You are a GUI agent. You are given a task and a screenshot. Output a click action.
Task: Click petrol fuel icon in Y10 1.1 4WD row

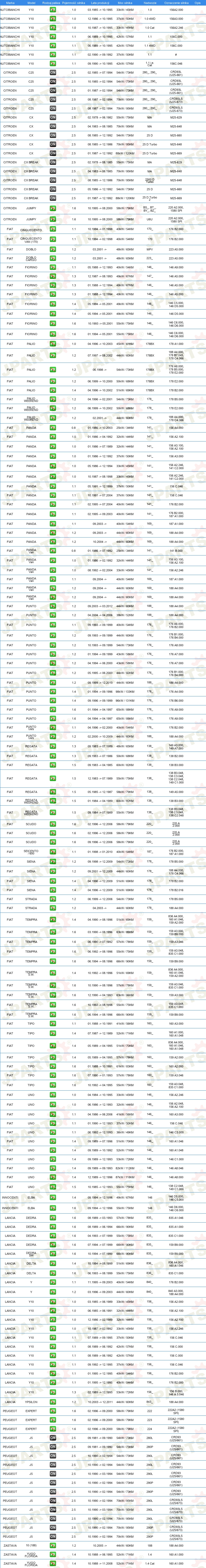pos(53,46)
